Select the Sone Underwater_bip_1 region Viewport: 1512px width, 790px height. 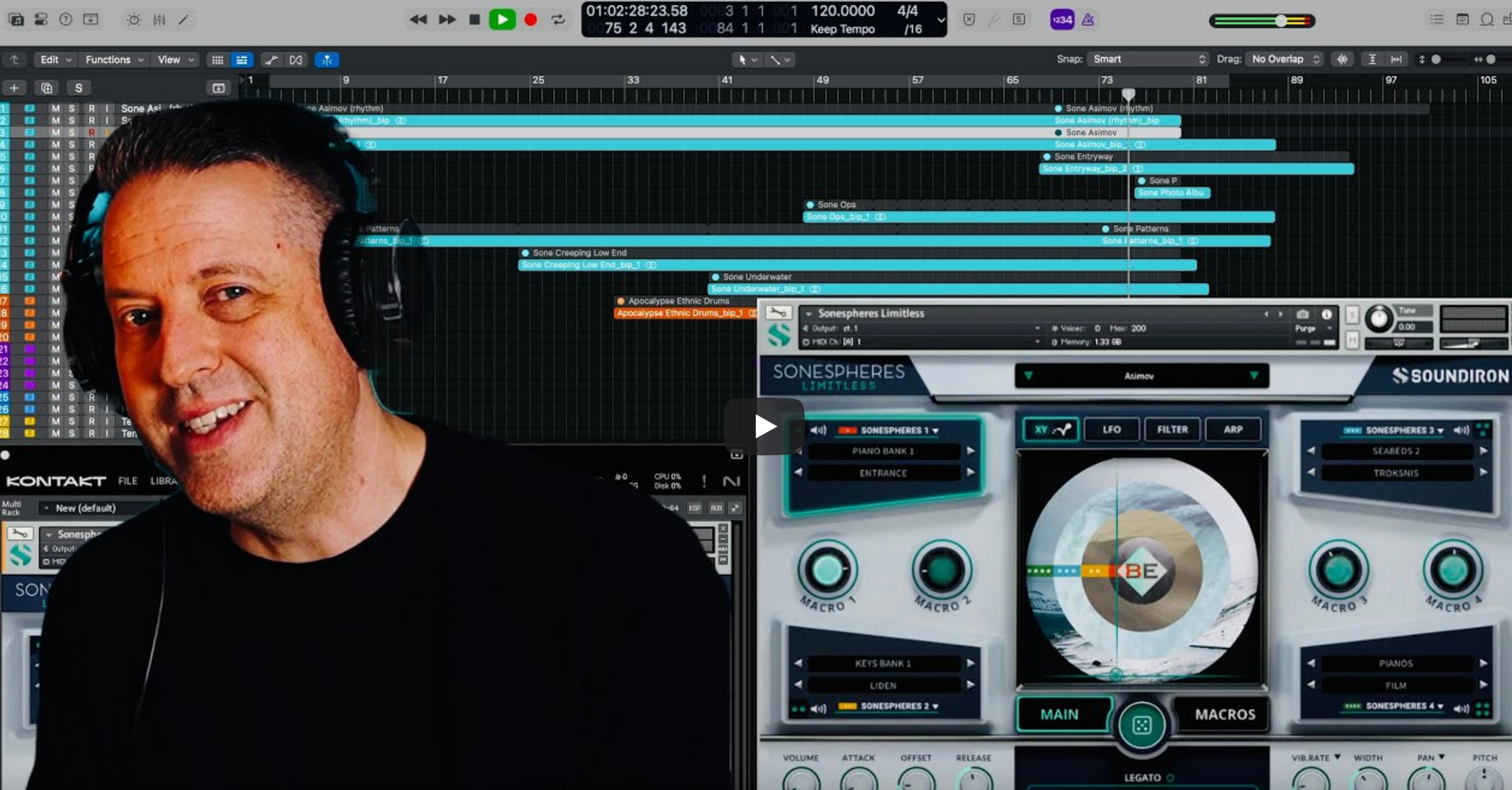pyautogui.click(x=958, y=289)
